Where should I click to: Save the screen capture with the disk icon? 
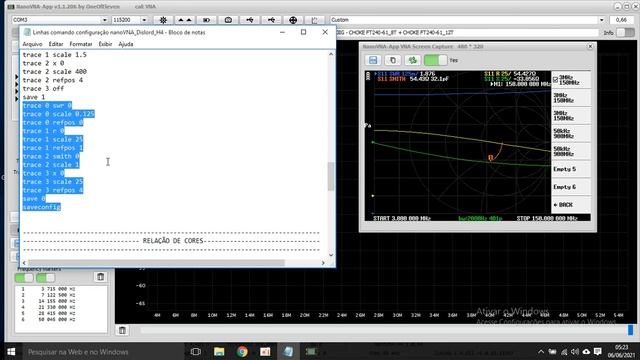coord(373,60)
